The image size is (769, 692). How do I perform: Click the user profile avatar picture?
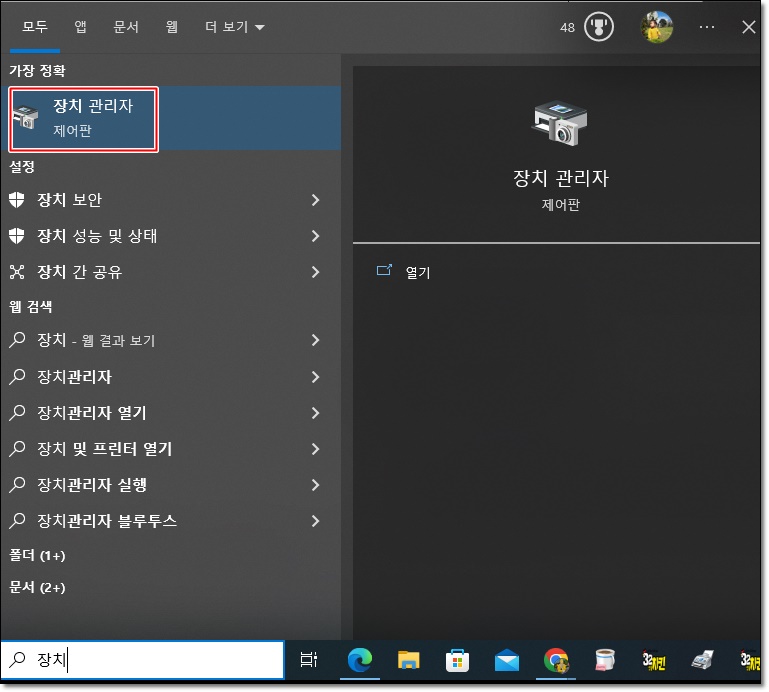(657, 26)
